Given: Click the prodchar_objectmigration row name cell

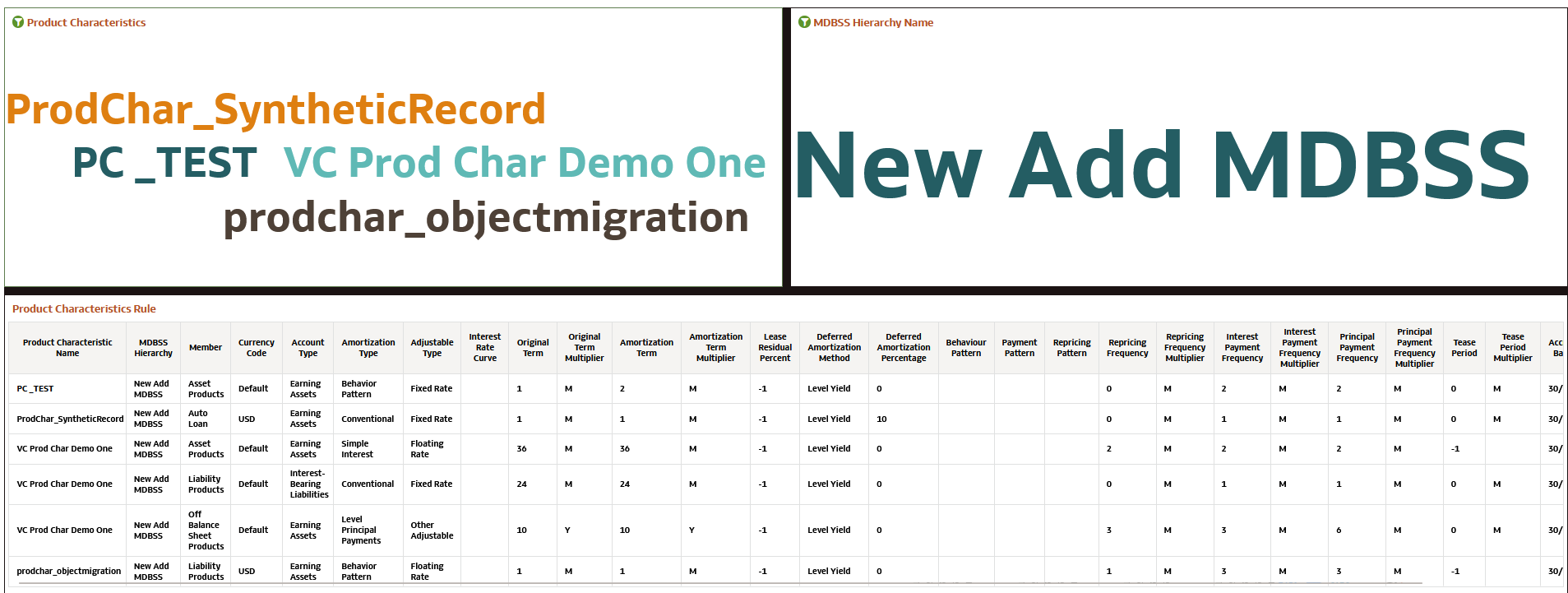Looking at the screenshot, I should tap(69, 572).
